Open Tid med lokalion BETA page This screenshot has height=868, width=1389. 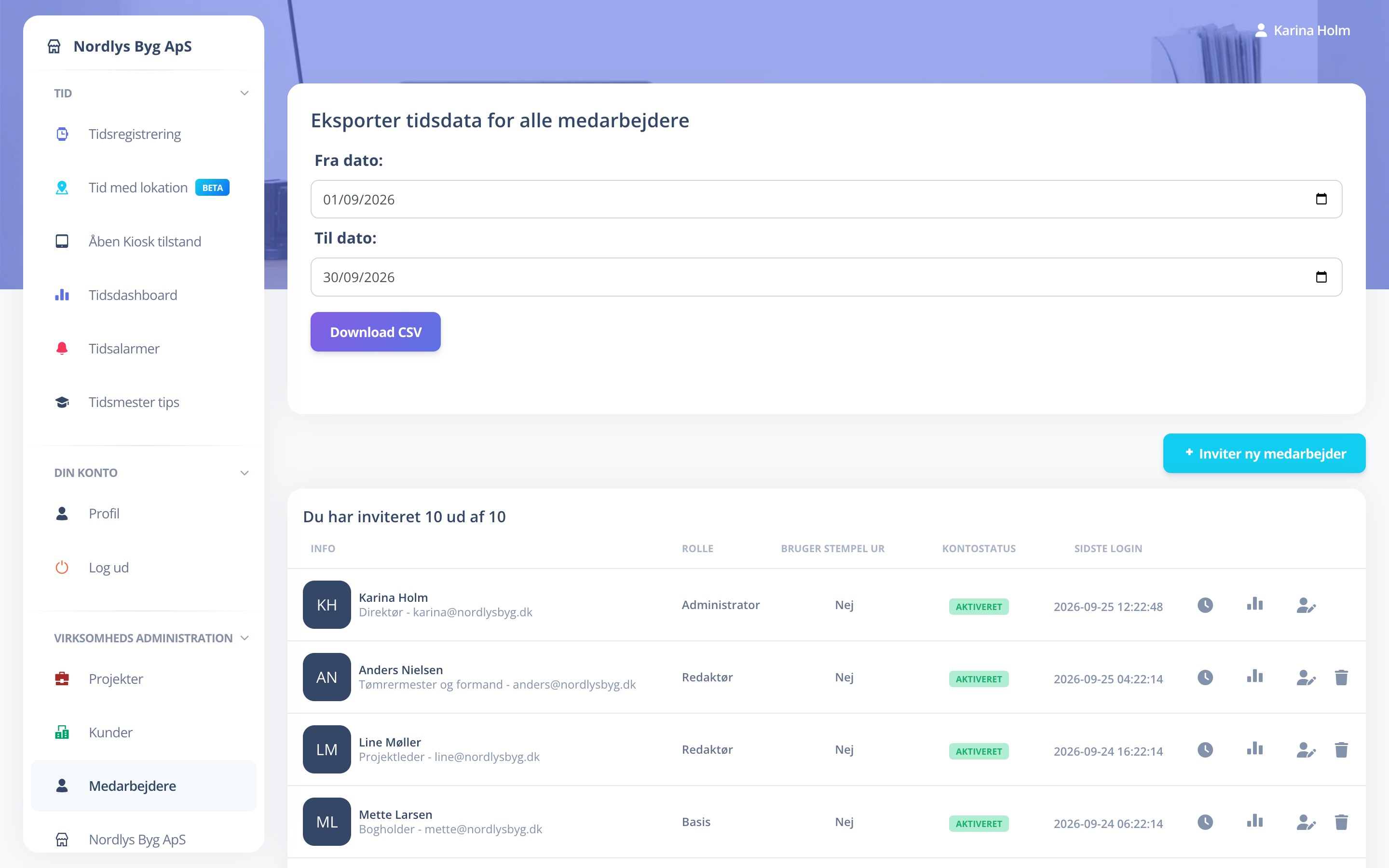pos(144,188)
